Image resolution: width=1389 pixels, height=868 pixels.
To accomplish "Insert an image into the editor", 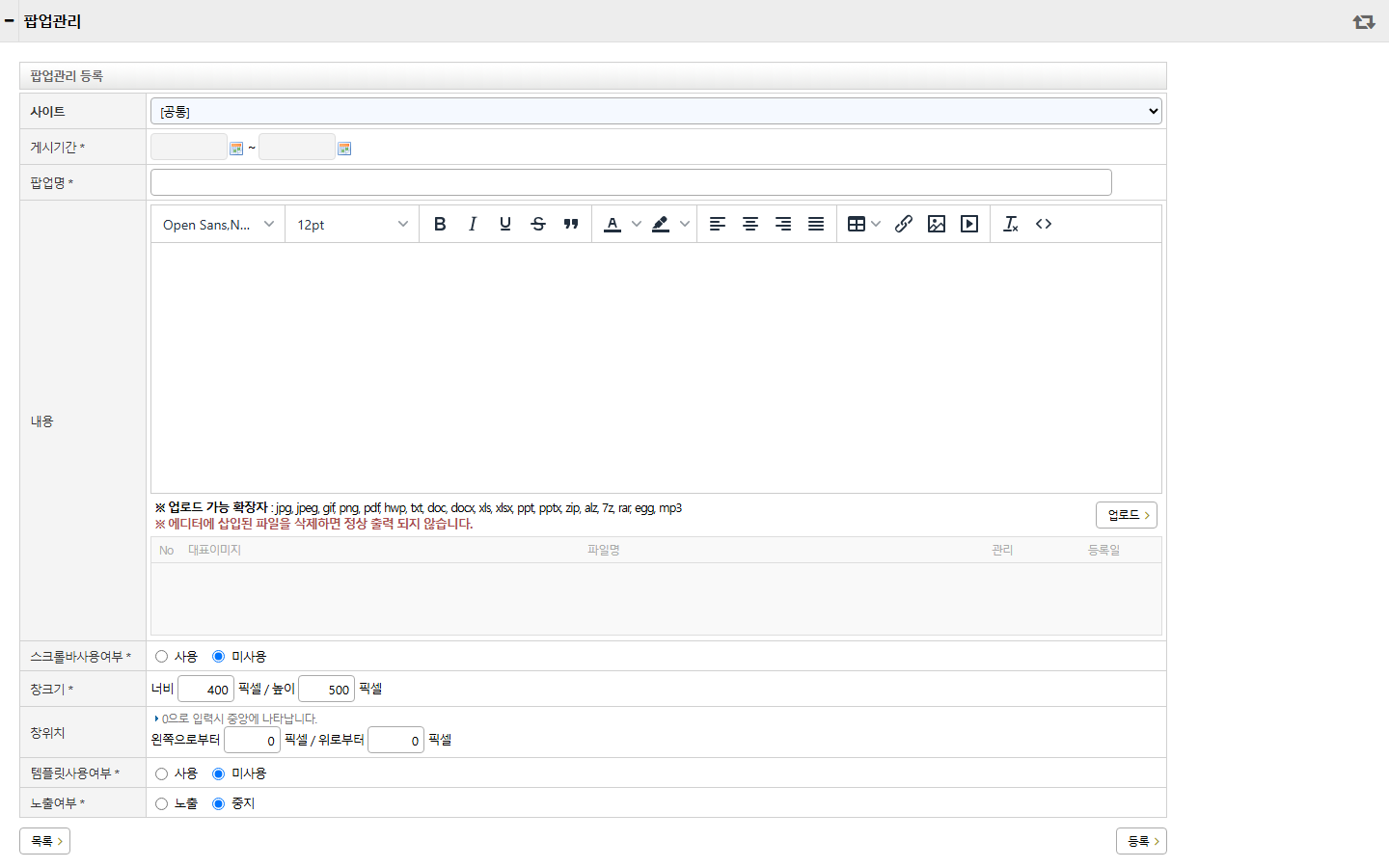I will pos(937,224).
